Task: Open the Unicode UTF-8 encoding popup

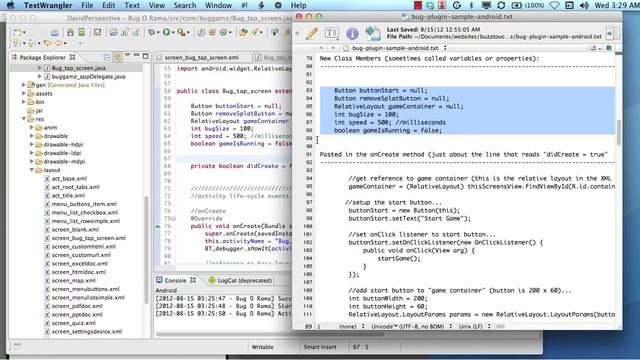Action: 411,327
